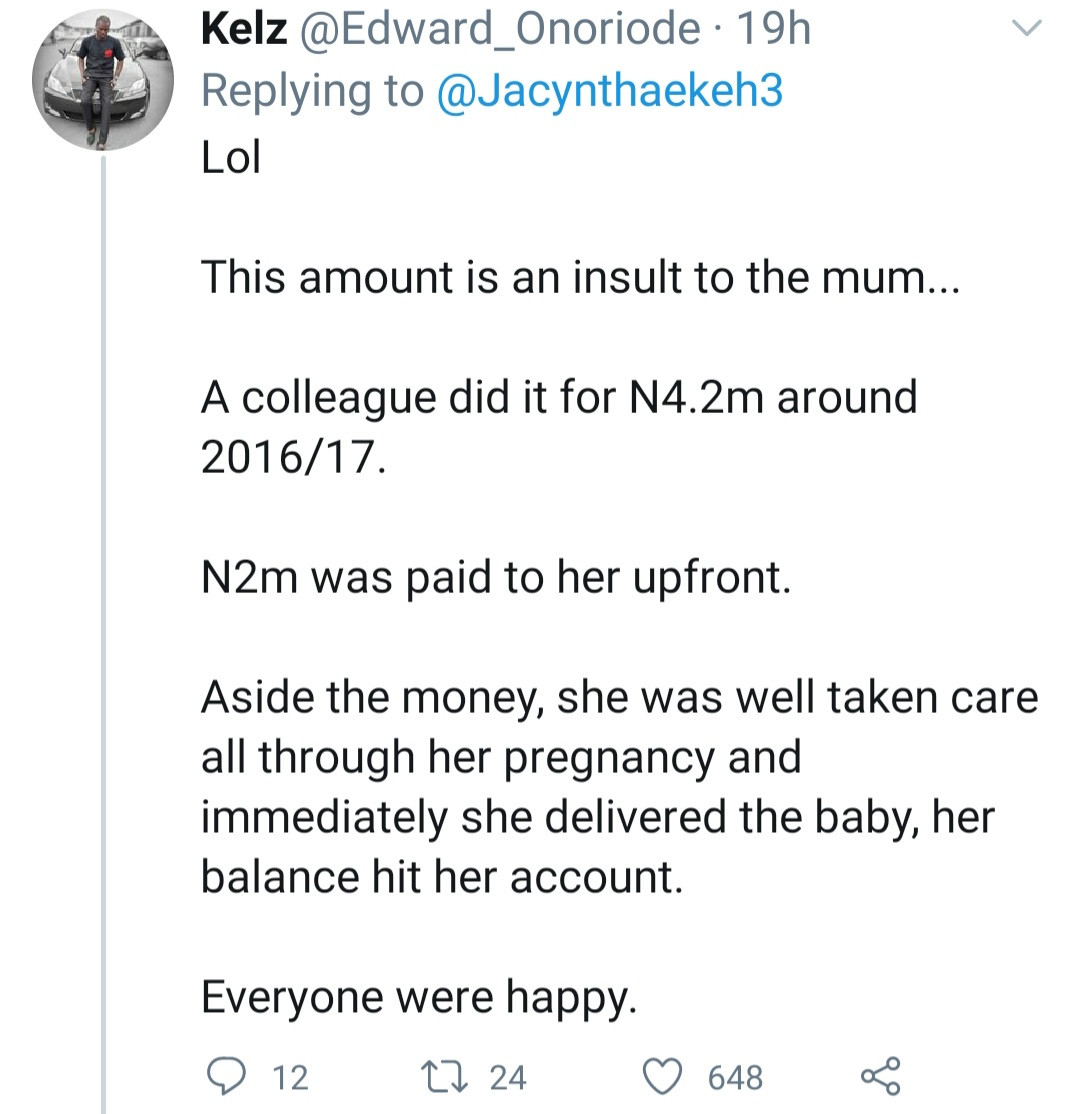Open the share icon options
1080x1114 pixels.
click(x=881, y=1076)
